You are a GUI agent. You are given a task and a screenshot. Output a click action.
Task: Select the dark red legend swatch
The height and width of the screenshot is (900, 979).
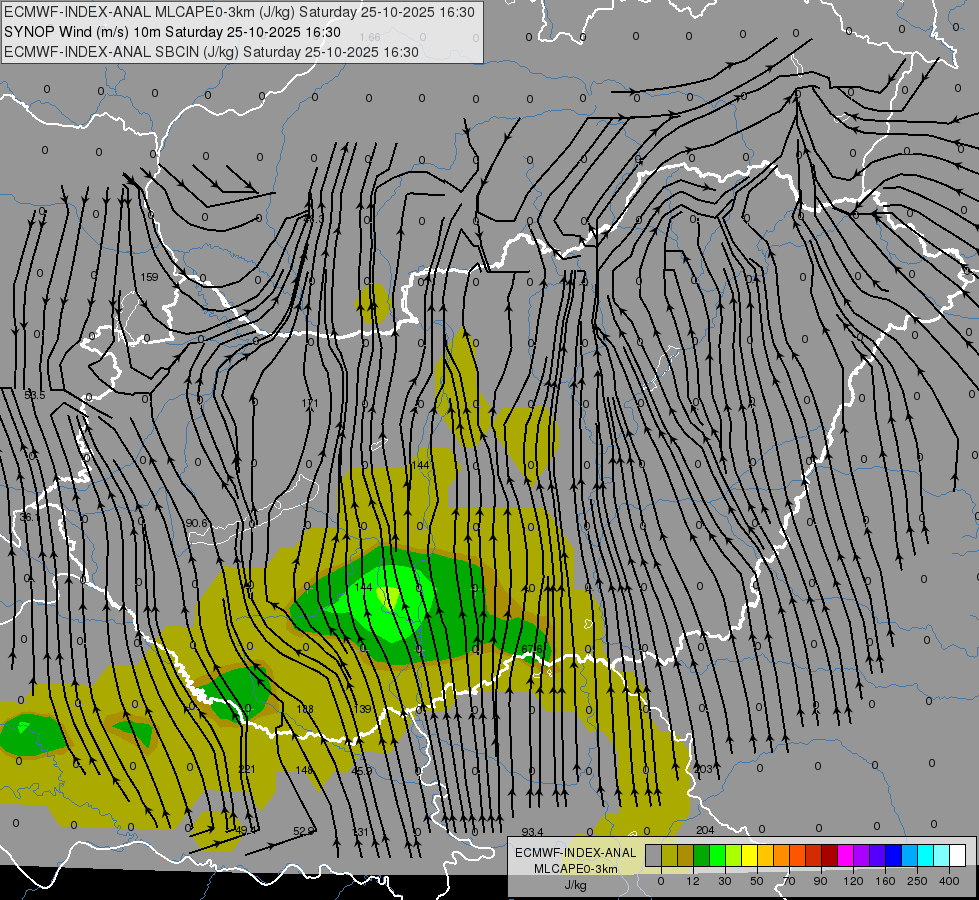(830, 855)
